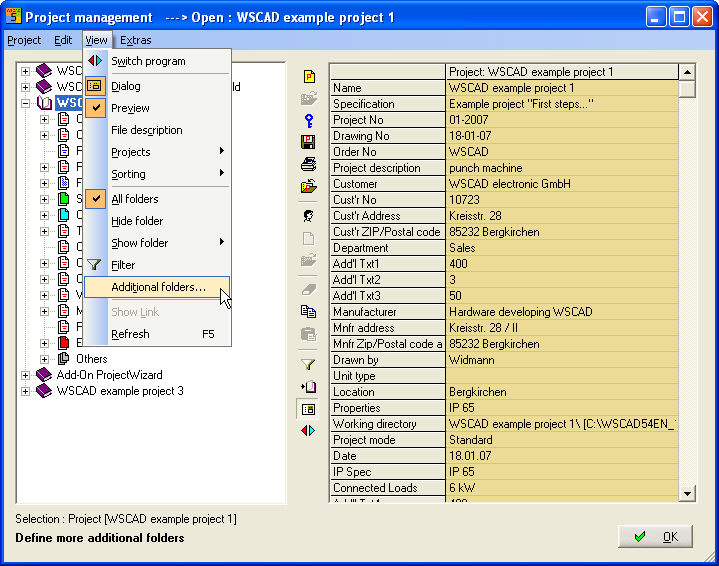The image size is (719, 566).
Task: Click the '6 kW' Connected Loads value
Action: [x=562, y=488]
